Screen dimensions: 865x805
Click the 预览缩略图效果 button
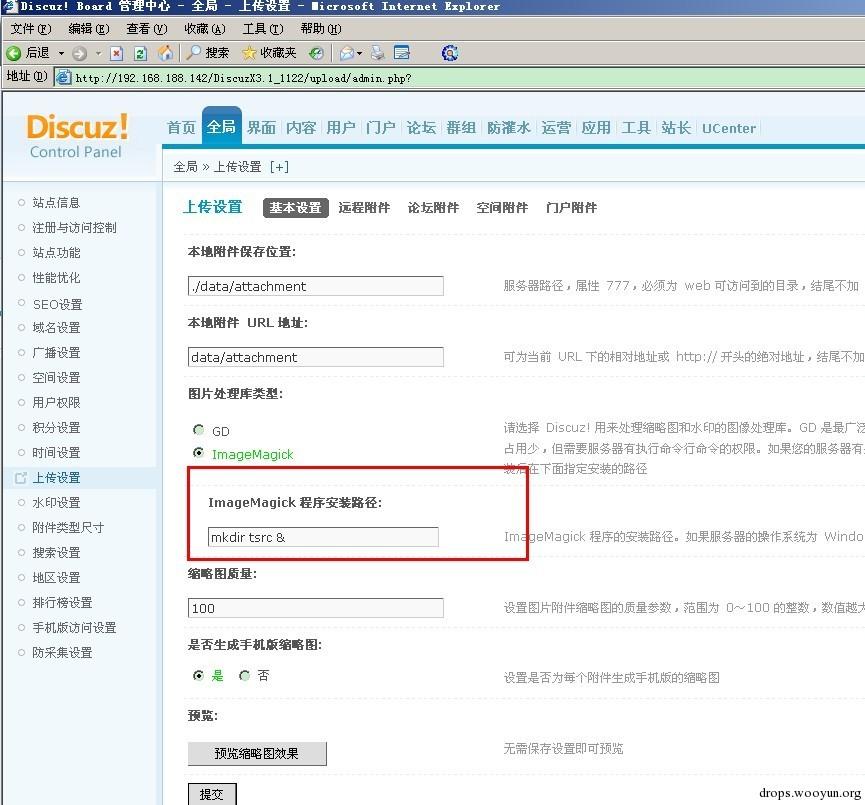tap(257, 753)
